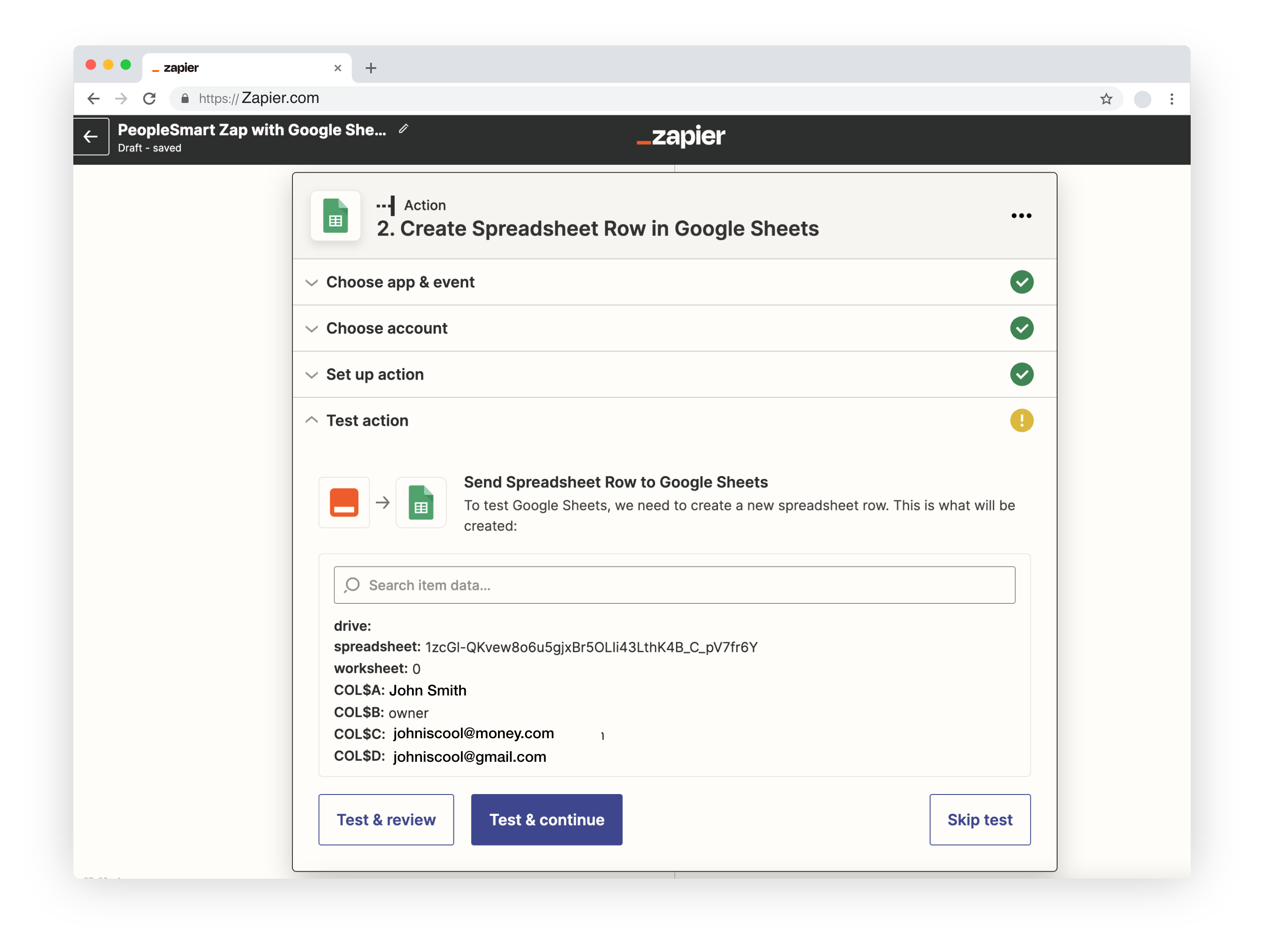Open Chrome three-dot menu
1264x952 pixels.
[1171, 99]
